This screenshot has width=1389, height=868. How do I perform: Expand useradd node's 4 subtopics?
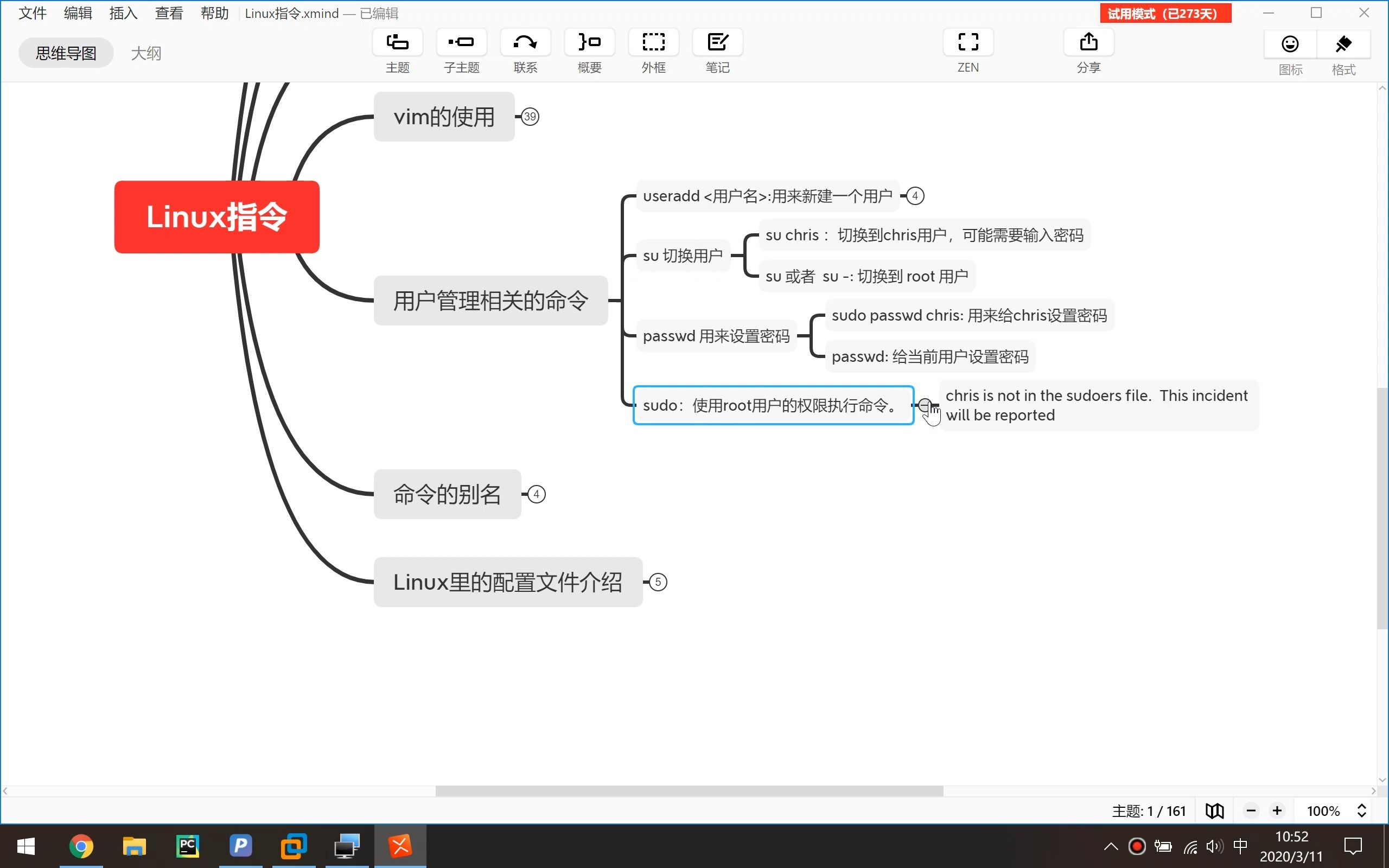click(x=915, y=196)
